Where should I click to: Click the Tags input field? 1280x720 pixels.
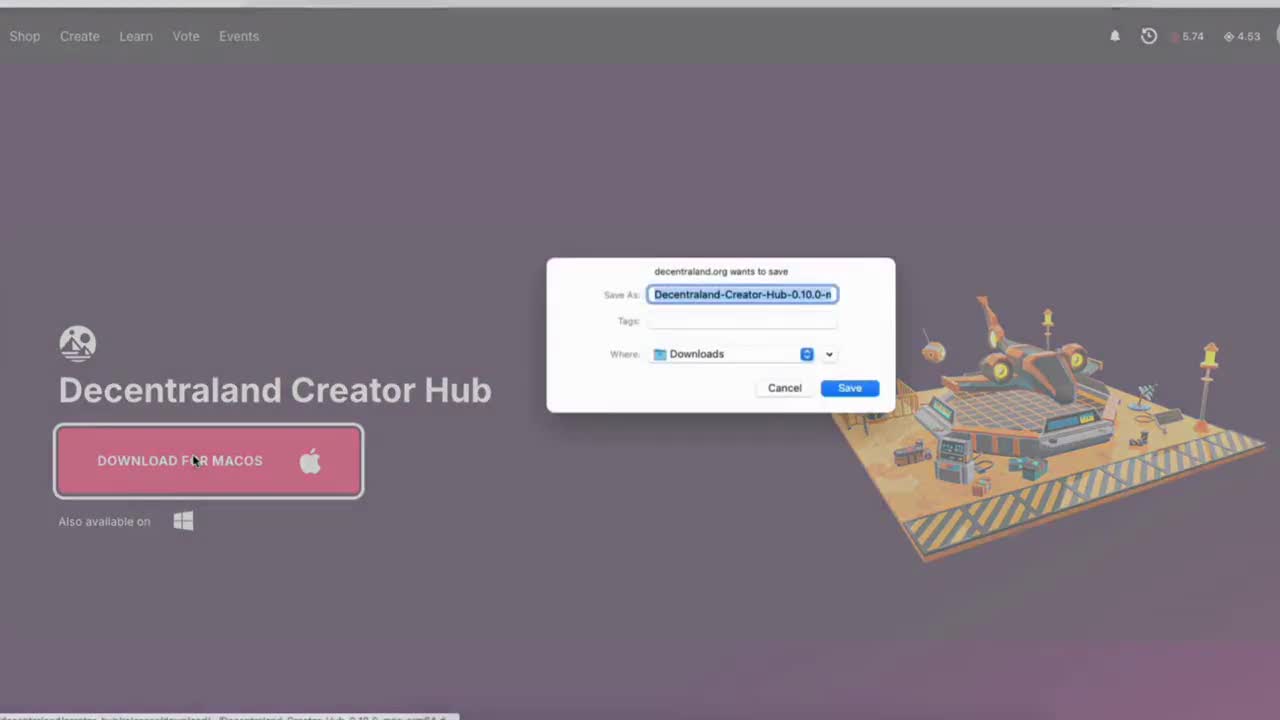point(742,320)
